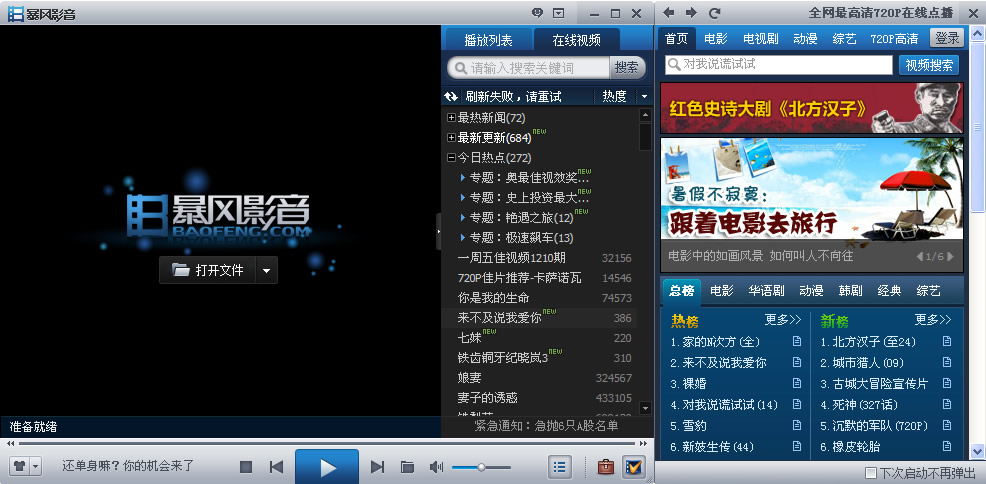Open the 电影 top navigation tab

[x=716, y=38]
